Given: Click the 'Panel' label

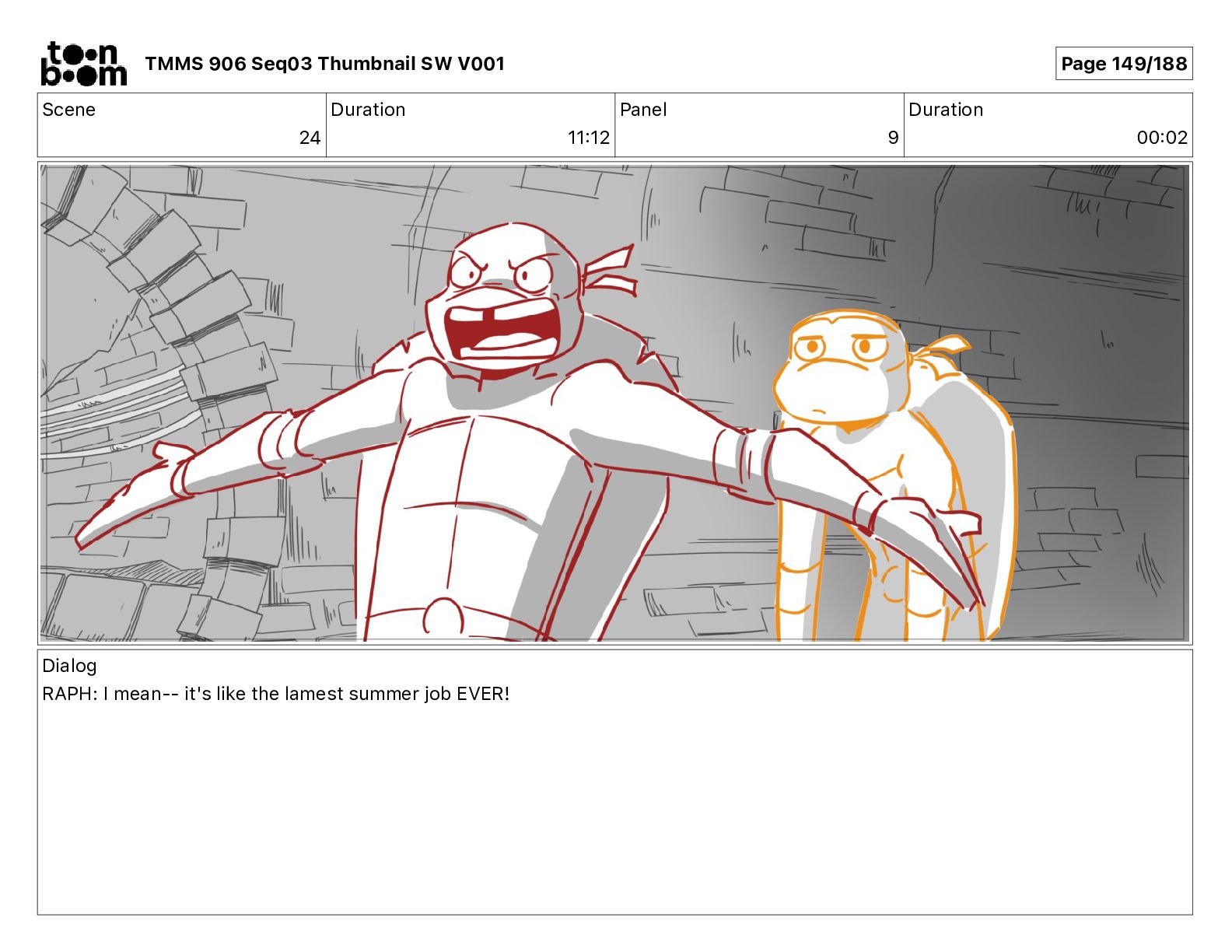Looking at the screenshot, I should click(x=643, y=110).
